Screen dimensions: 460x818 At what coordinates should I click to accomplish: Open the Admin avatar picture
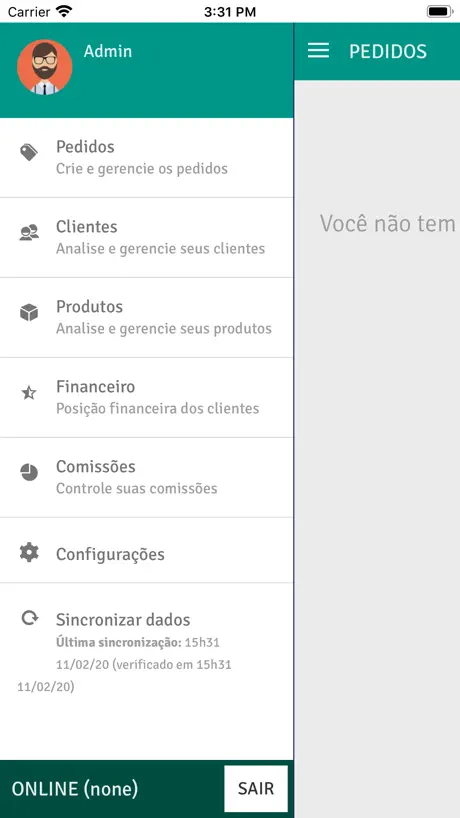point(44,67)
